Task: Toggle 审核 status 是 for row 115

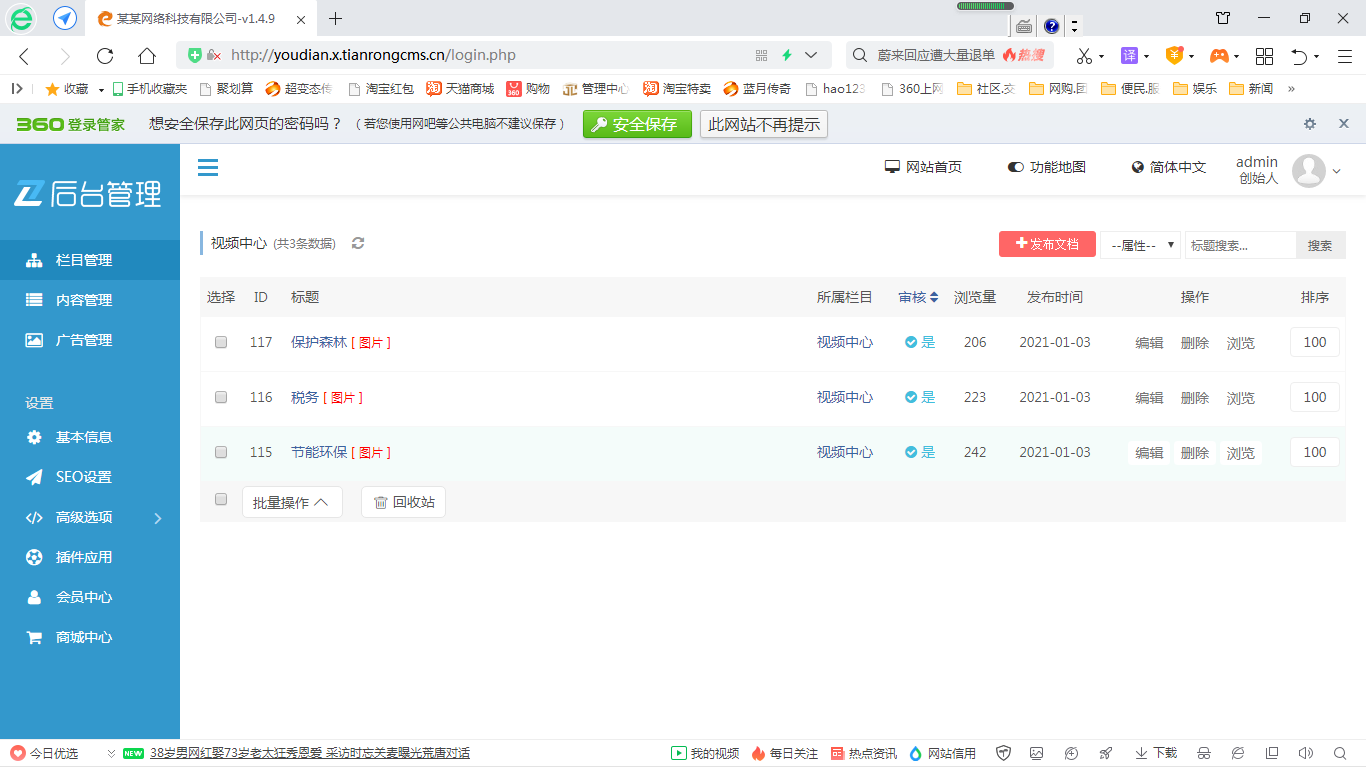Action: tap(920, 452)
